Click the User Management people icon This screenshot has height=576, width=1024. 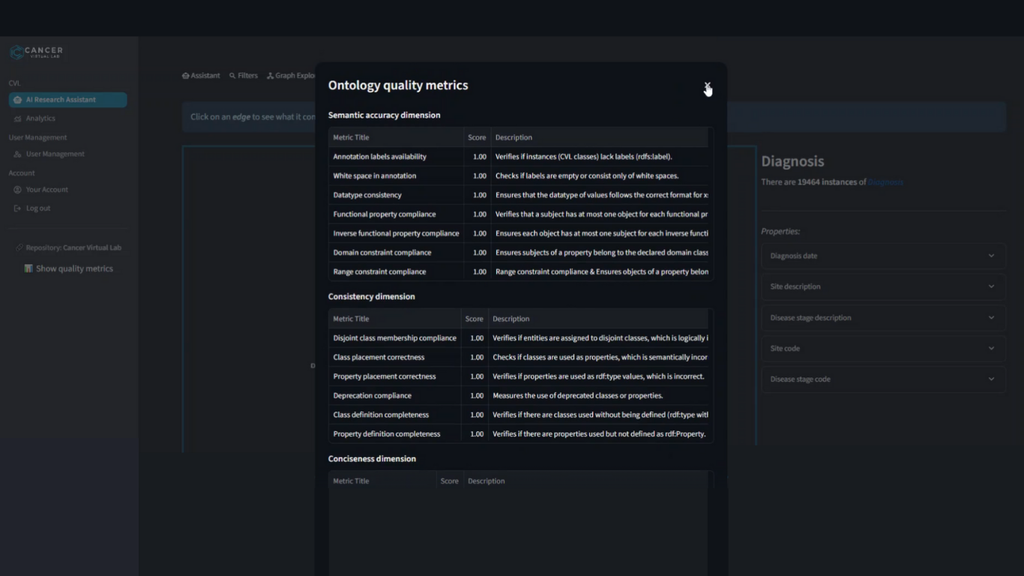coord(18,155)
